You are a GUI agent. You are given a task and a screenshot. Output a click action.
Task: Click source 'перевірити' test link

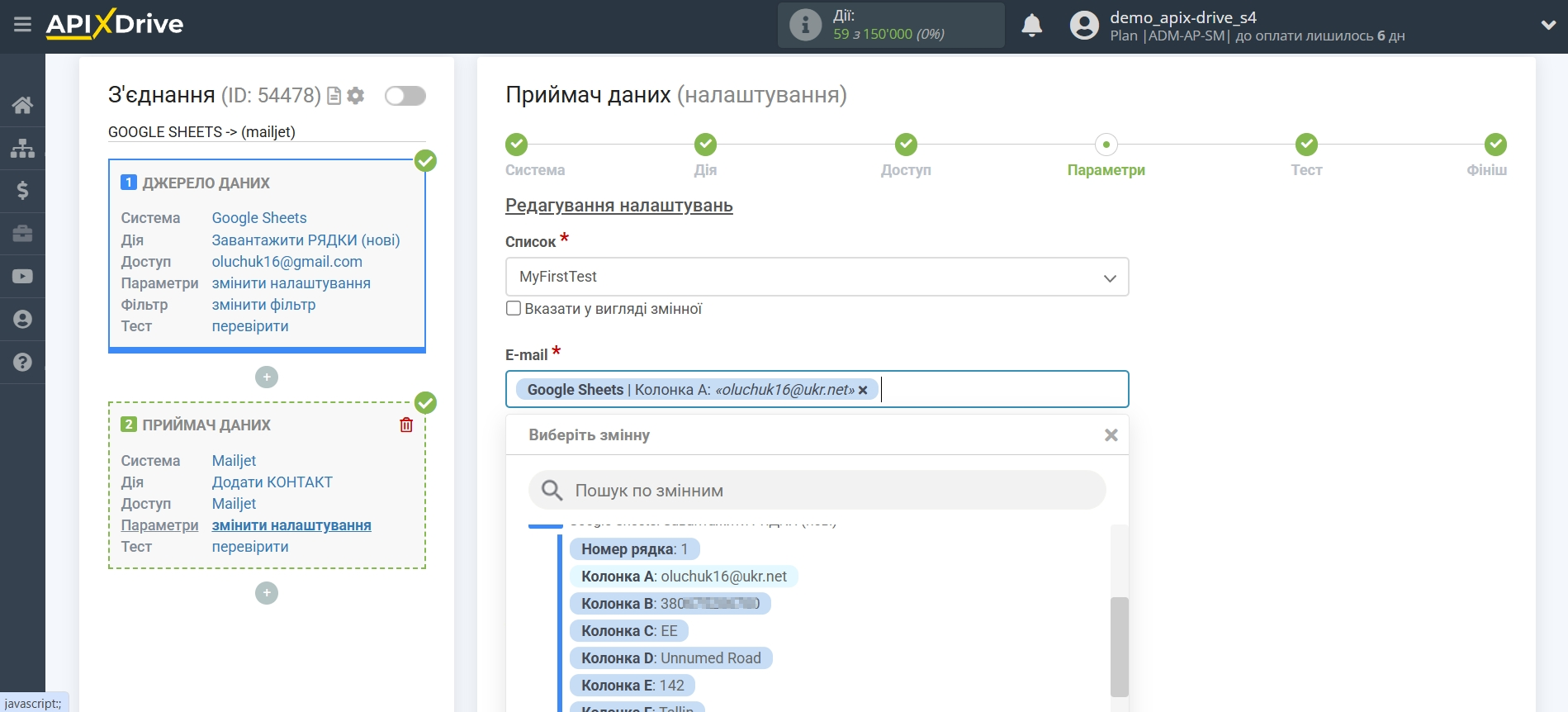point(250,326)
